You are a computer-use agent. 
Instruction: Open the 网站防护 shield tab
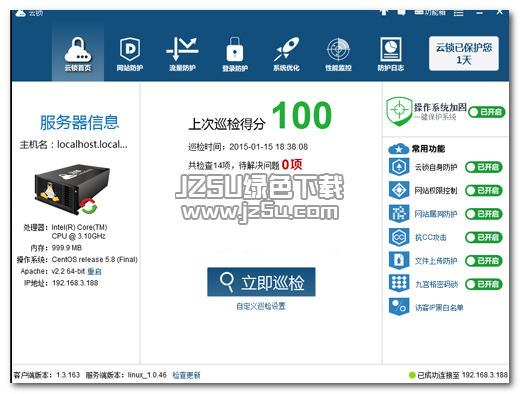(x=130, y=54)
